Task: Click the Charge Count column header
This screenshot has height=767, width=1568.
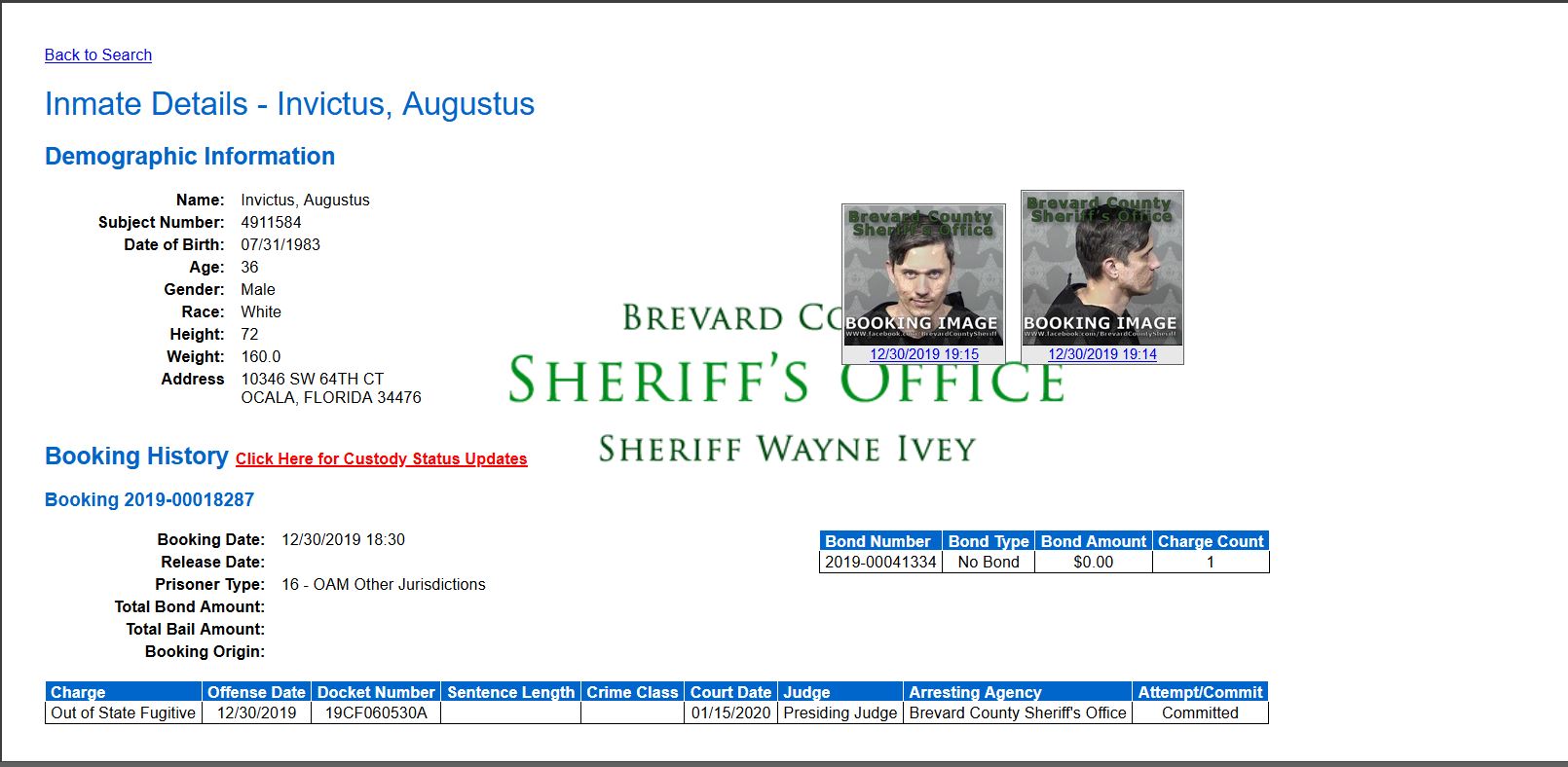Action: [x=1211, y=541]
